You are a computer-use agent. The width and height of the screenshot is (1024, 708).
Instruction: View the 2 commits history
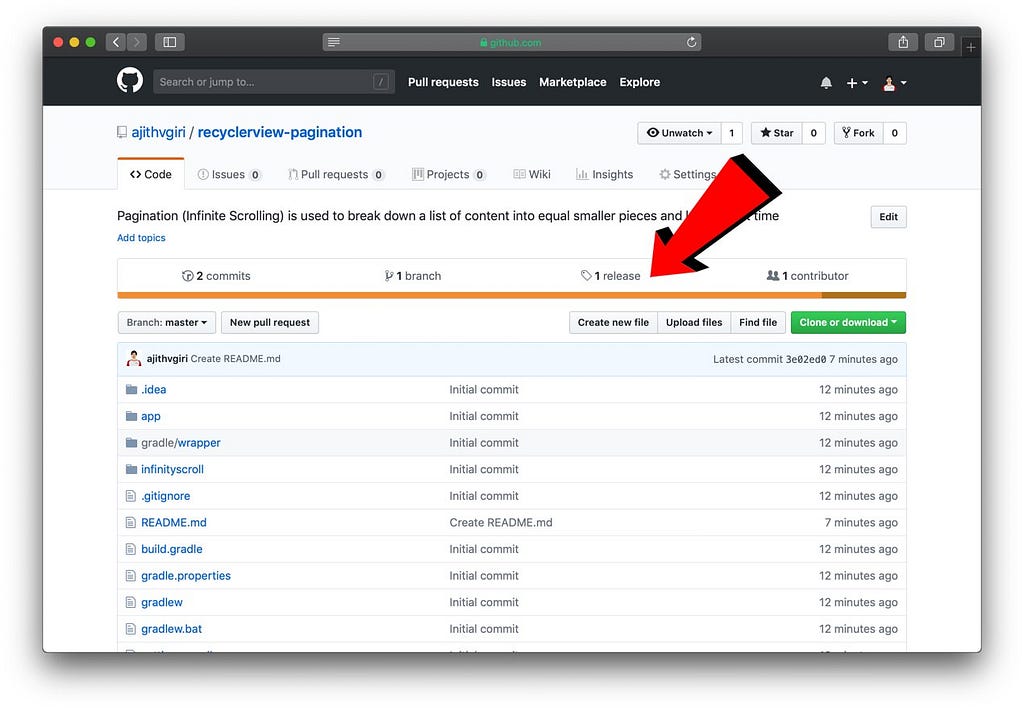(216, 276)
